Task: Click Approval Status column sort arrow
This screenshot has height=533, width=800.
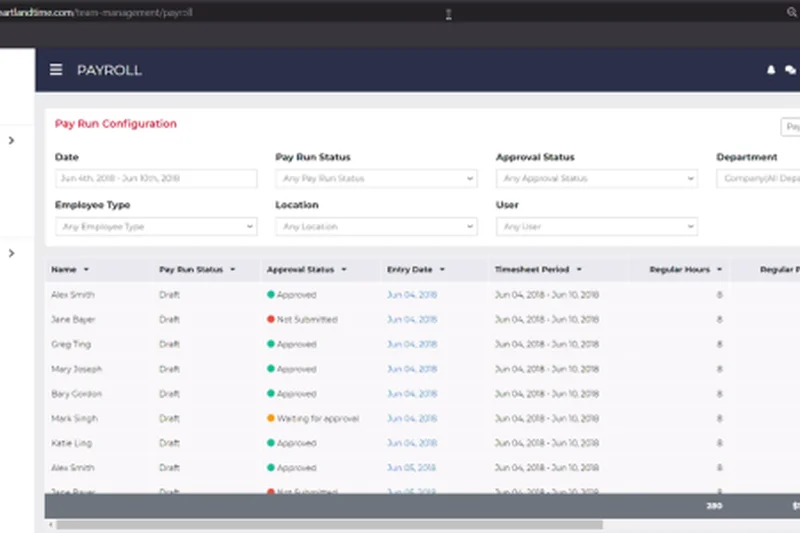Action: (344, 270)
